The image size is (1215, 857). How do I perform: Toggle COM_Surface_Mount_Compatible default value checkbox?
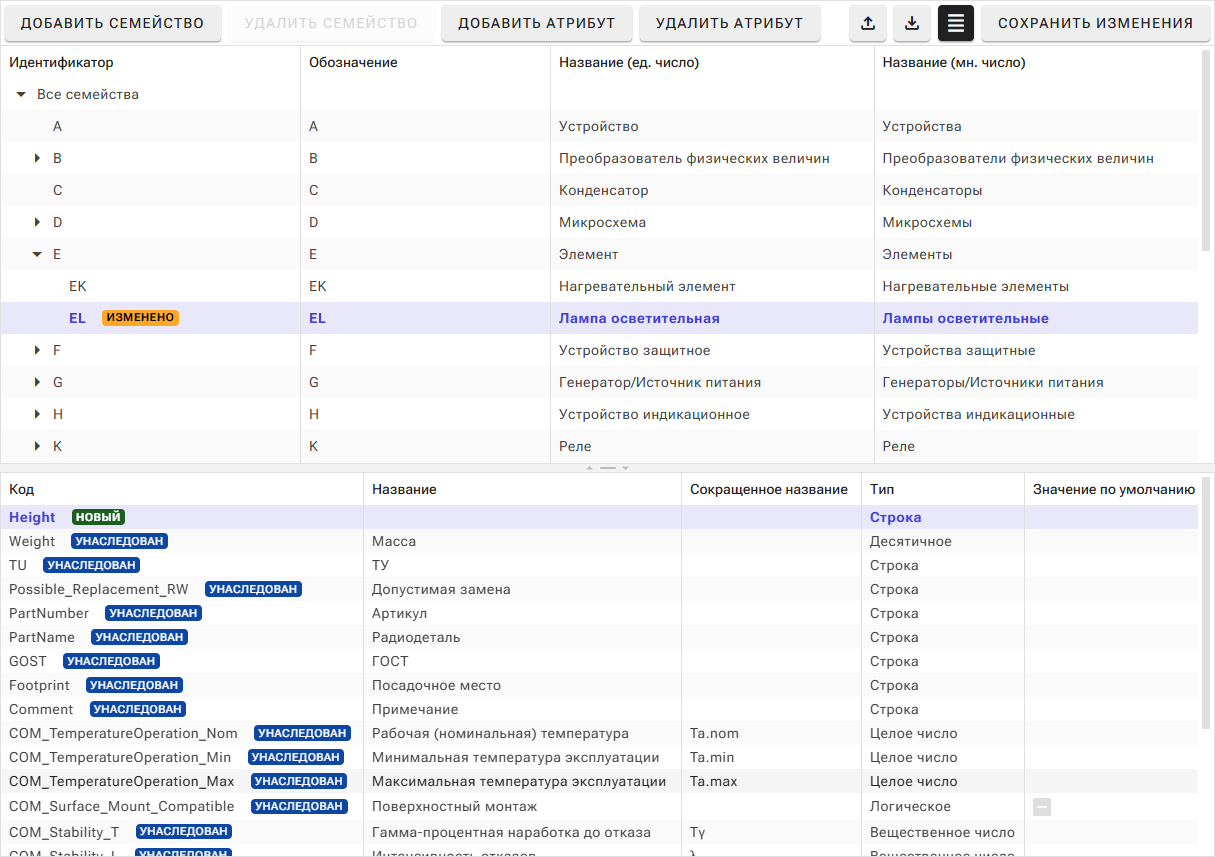pyautogui.click(x=1042, y=807)
